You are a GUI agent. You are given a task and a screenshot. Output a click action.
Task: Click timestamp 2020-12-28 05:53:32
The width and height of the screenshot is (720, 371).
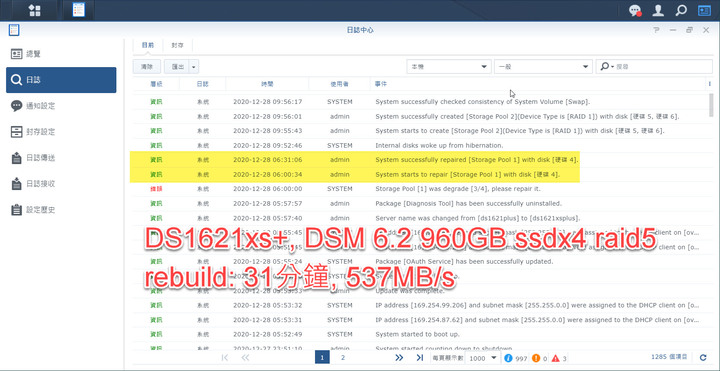coord(267,305)
